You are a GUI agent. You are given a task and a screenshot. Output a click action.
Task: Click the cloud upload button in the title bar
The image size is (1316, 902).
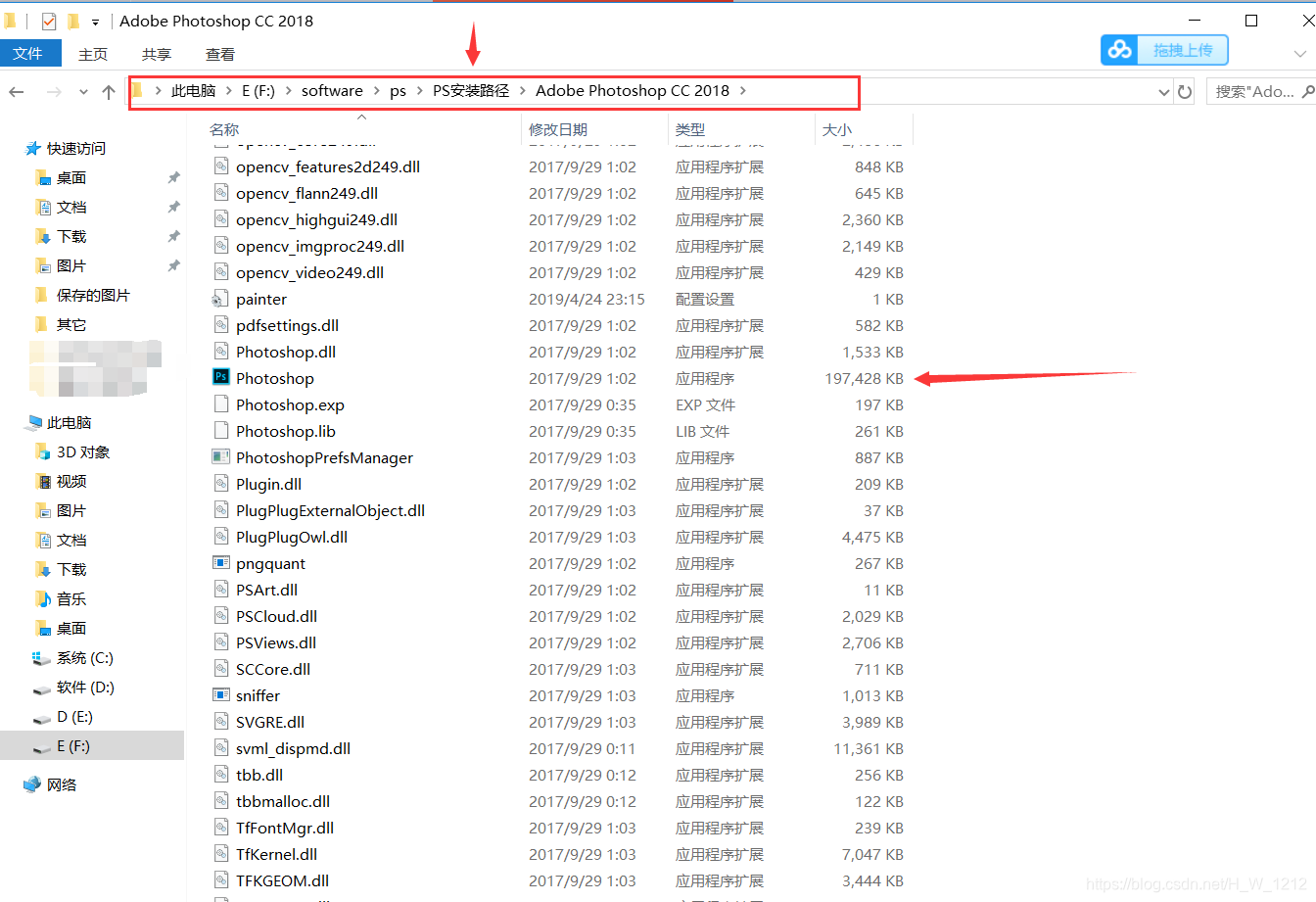tap(1164, 50)
